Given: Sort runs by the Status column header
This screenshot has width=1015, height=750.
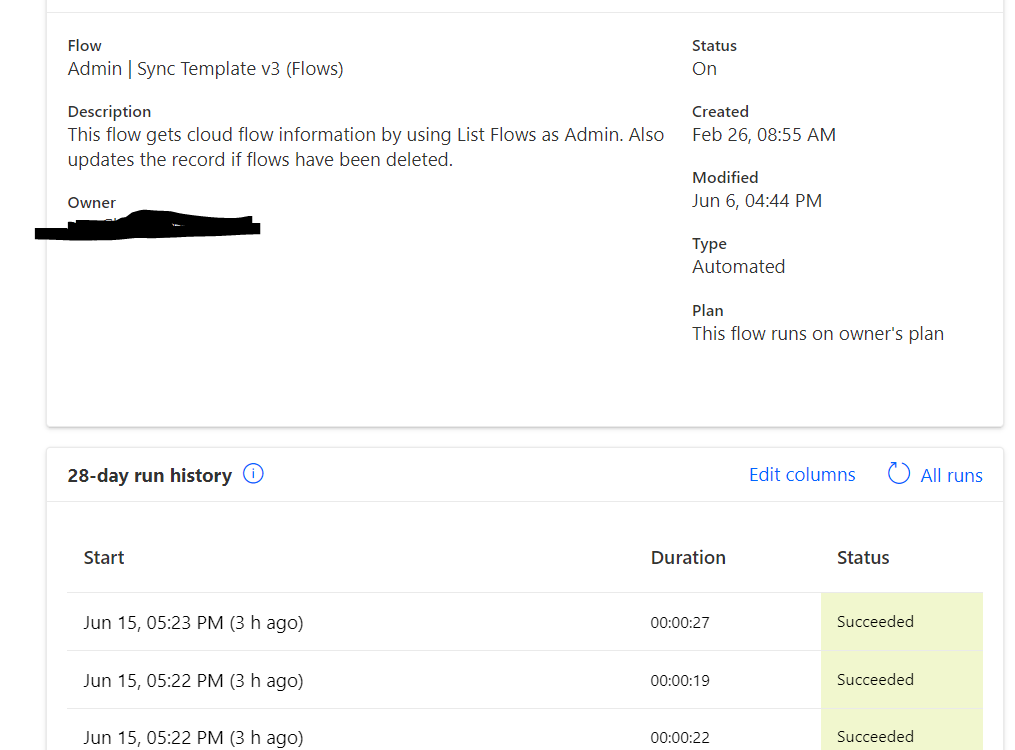Looking at the screenshot, I should [862, 557].
